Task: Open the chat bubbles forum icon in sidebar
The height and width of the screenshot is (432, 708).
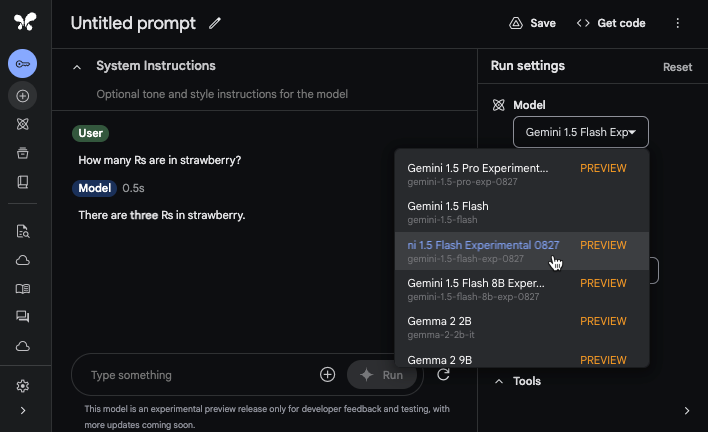Action: click(x=23, y=316)
